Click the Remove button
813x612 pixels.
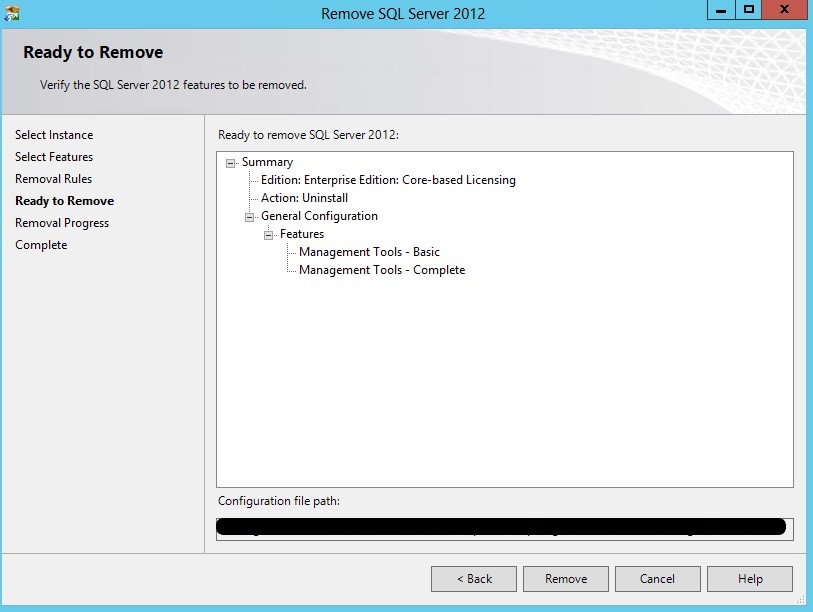point(566,579)
